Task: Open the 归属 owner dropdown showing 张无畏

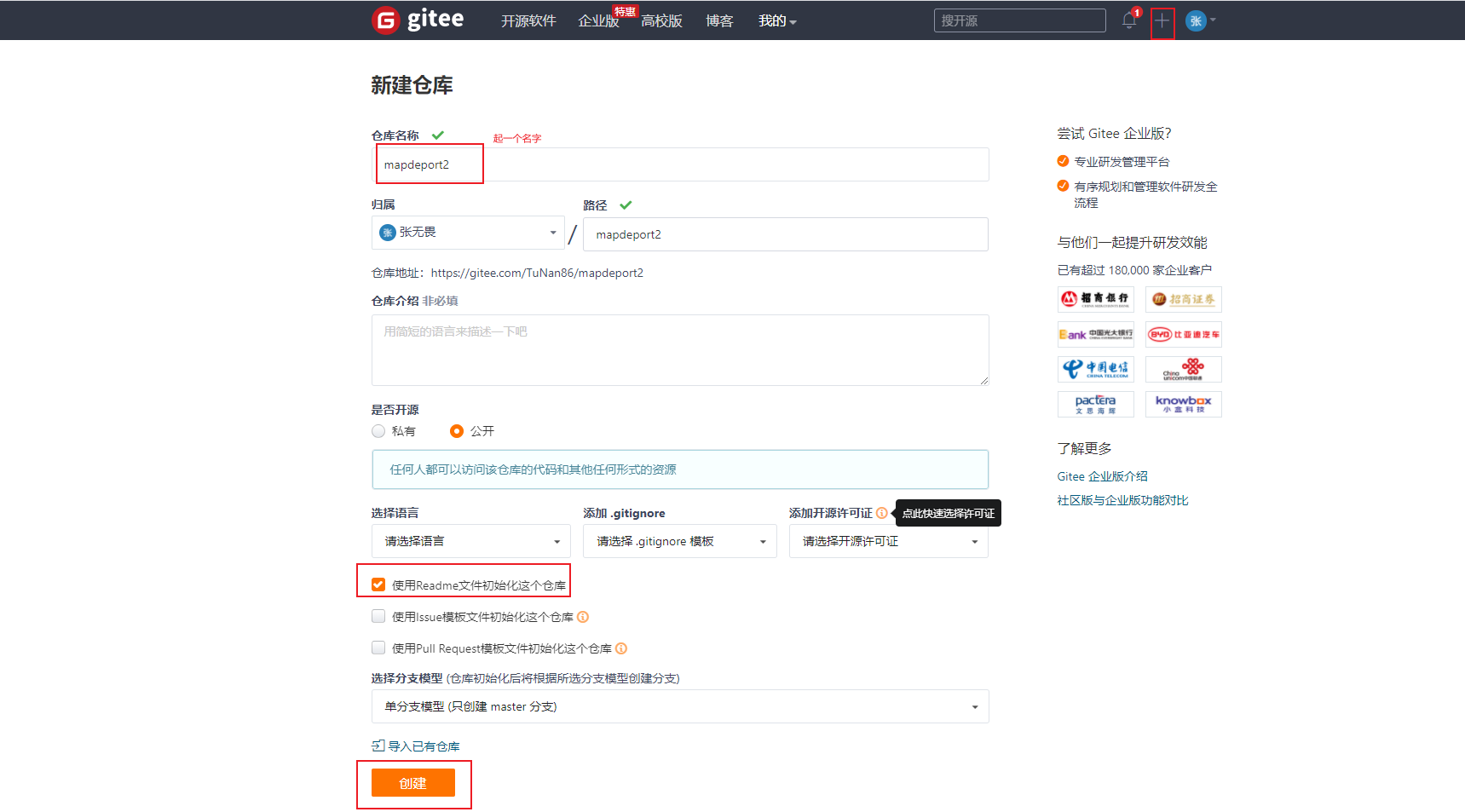Action: click(x=467, y=232)
